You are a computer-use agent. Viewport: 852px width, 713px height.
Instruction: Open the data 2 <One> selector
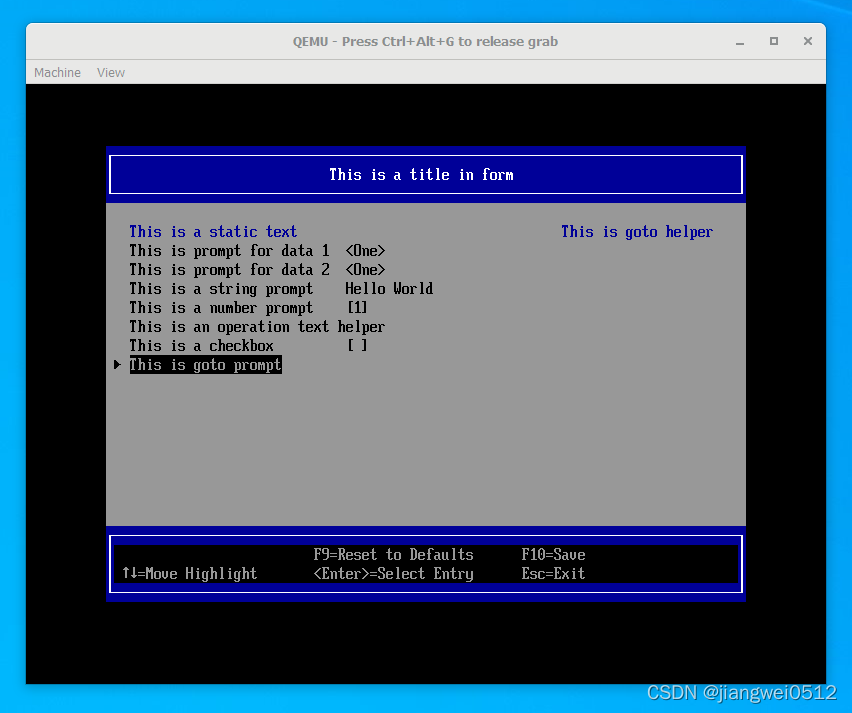pos(365,270)
